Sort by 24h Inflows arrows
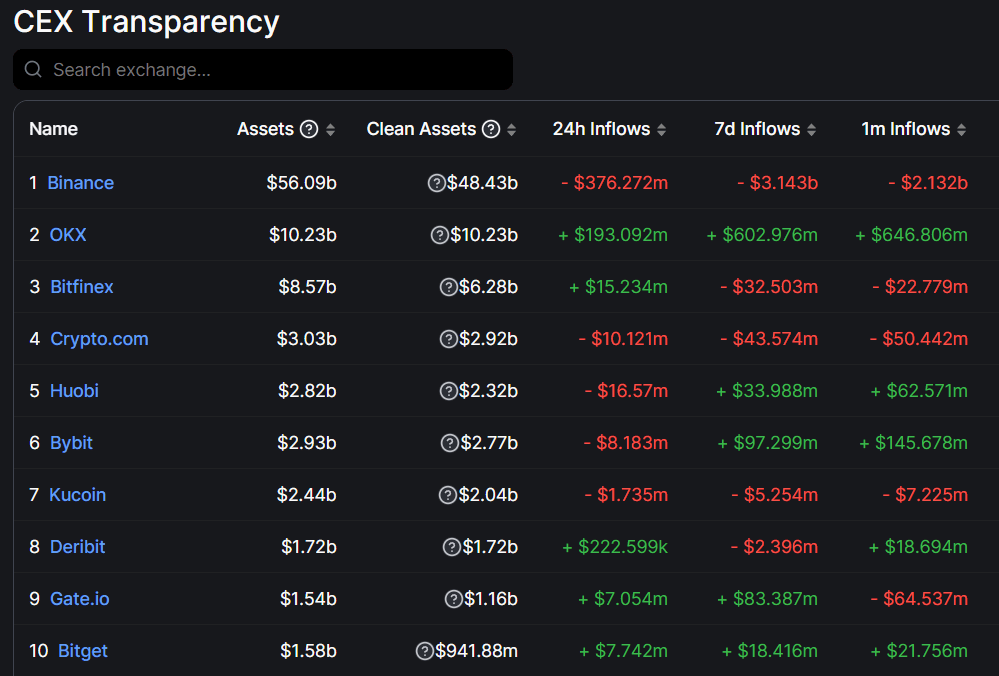 (x=661, y=130)
